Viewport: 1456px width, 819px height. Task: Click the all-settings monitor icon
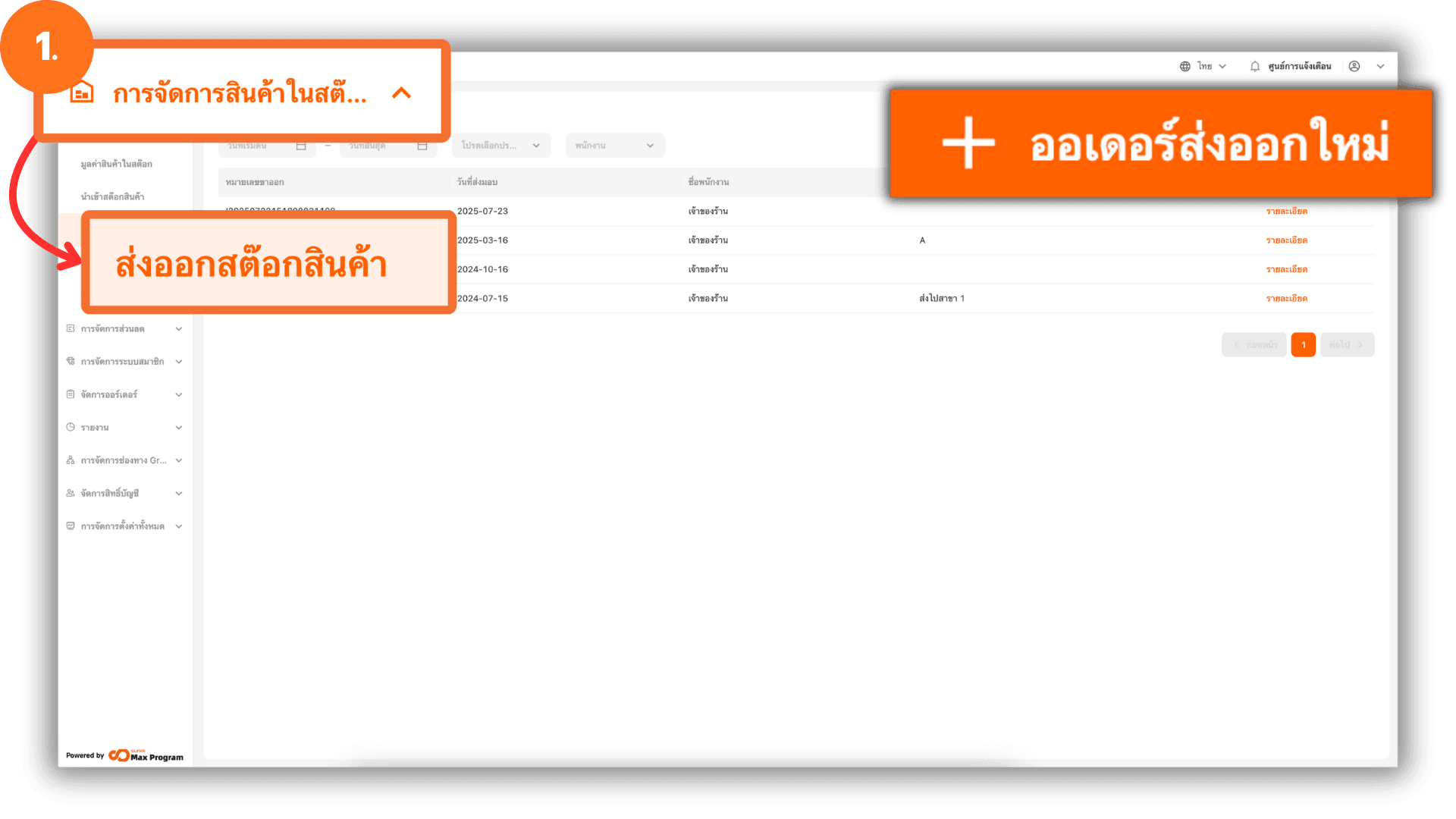[x=71, y=526]
